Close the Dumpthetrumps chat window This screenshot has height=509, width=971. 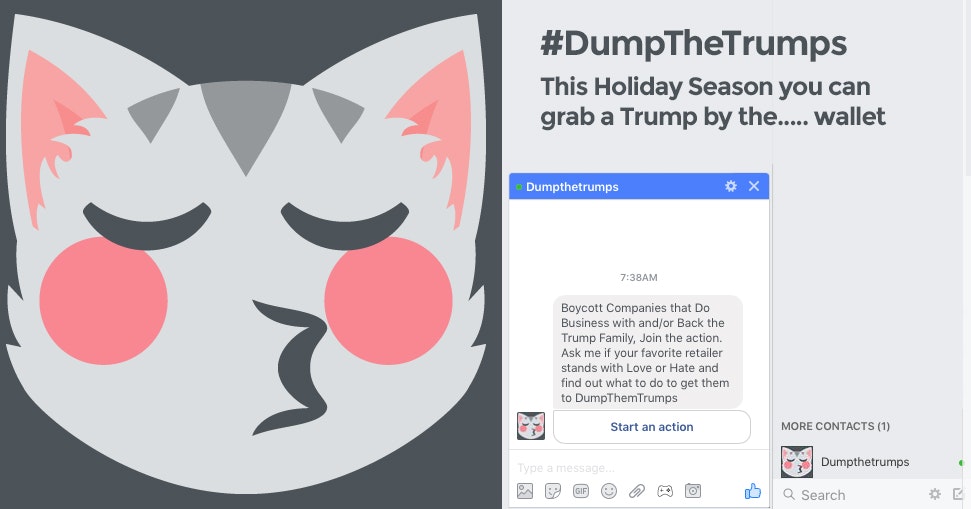click(x=754, y=186)
